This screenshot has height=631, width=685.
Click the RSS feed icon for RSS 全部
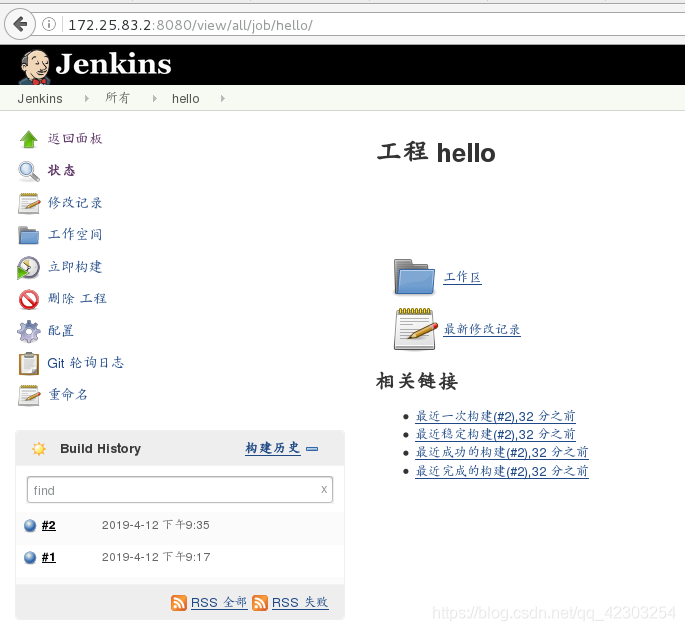coord(179,603)
